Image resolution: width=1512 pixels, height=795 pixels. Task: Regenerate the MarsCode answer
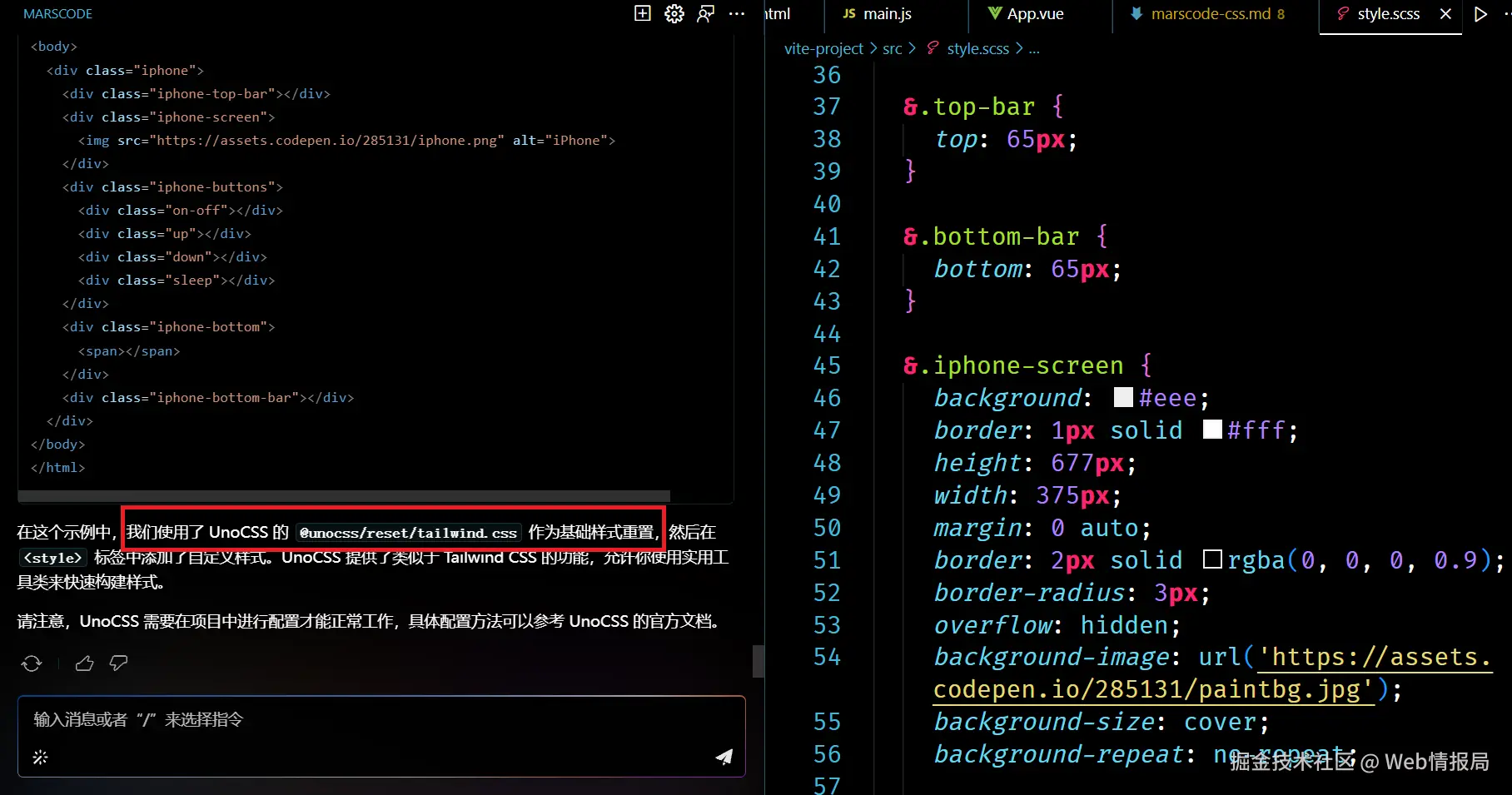32,663
